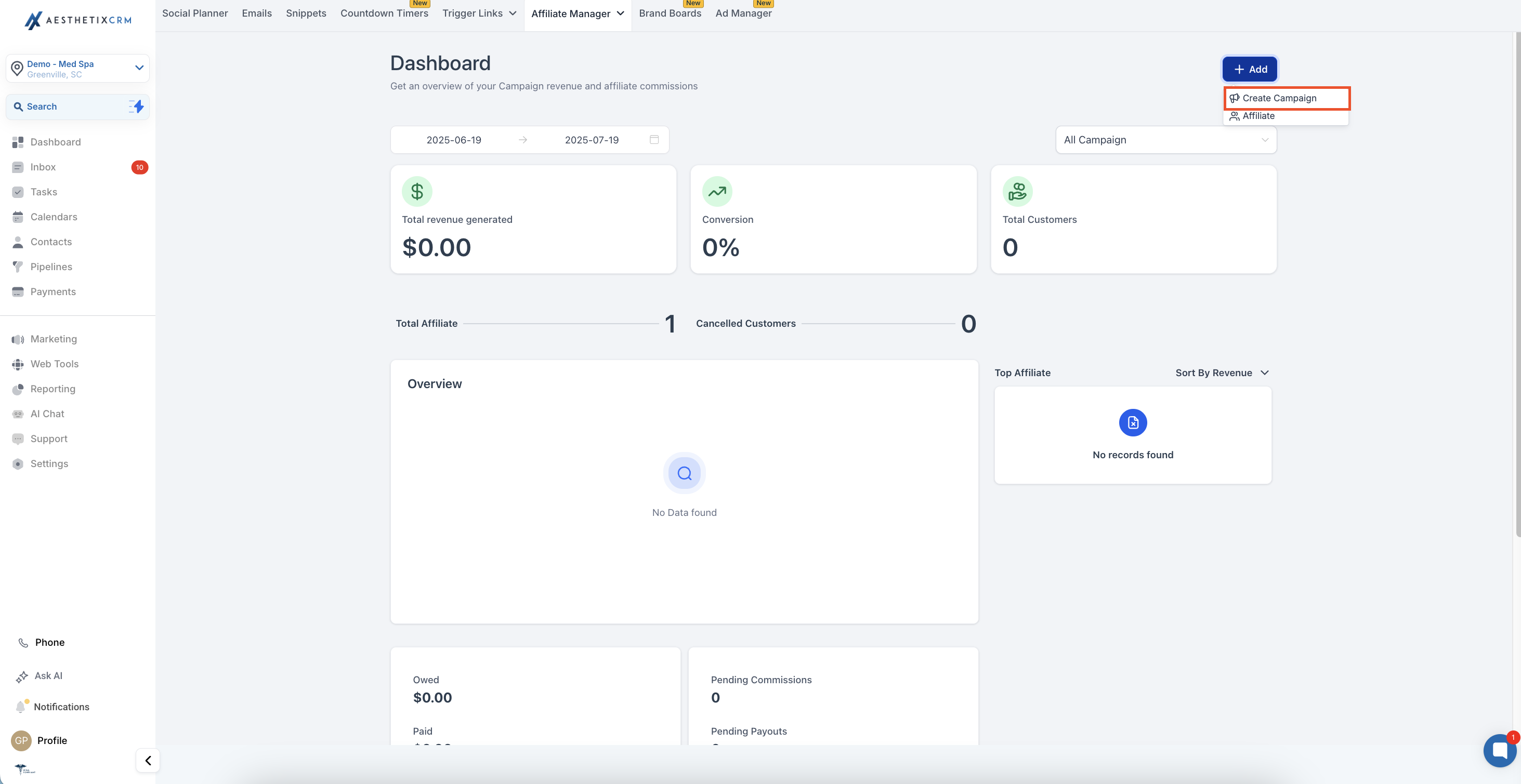Click the no-records document icon
The height and width of the screenshot is (784, 1521).
[1133, 423]
